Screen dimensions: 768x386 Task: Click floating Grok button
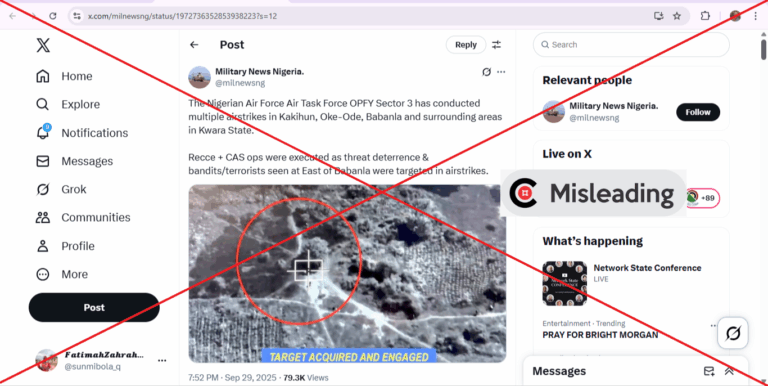(x=733, y=333)
